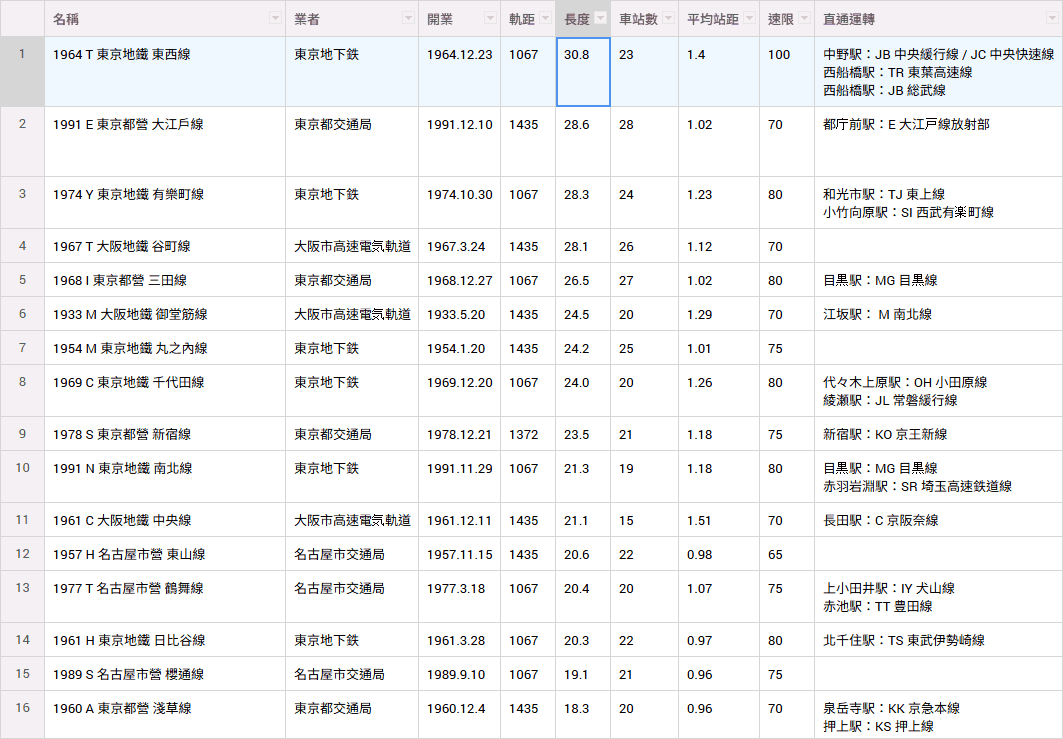Select cell 1974 Y 東京地鐵 有樂町線
This screenshot has height=739, width=1063.
coord(165,203)
